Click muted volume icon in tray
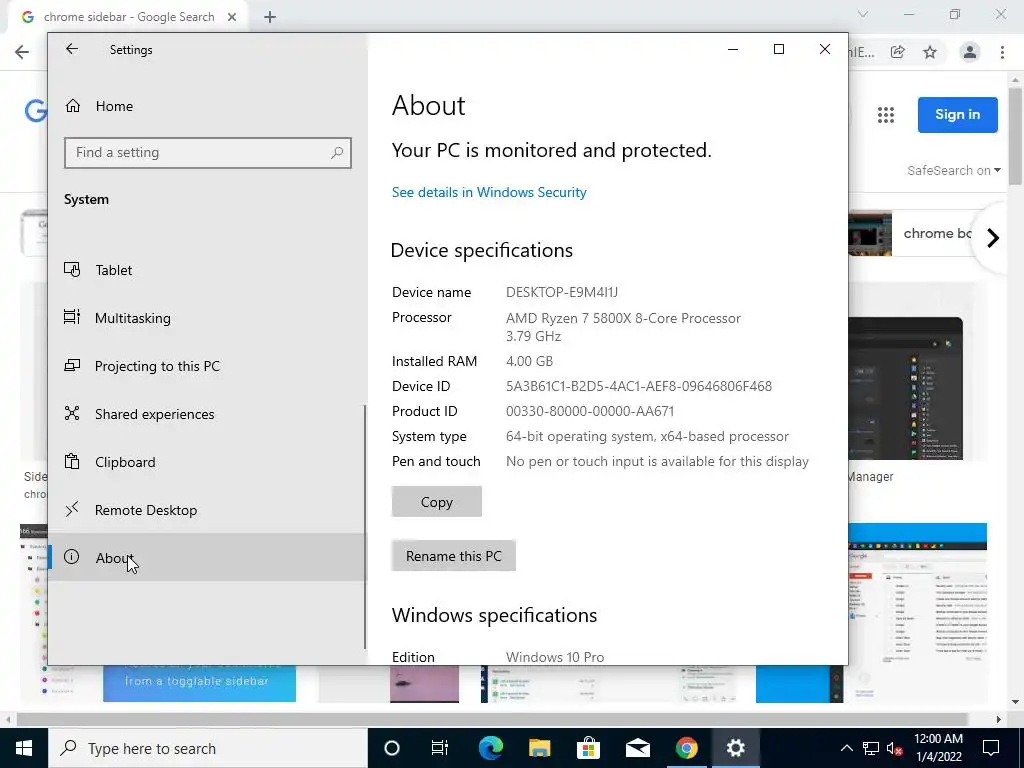The image size is (1024, 768). click(x=894, y=748)
